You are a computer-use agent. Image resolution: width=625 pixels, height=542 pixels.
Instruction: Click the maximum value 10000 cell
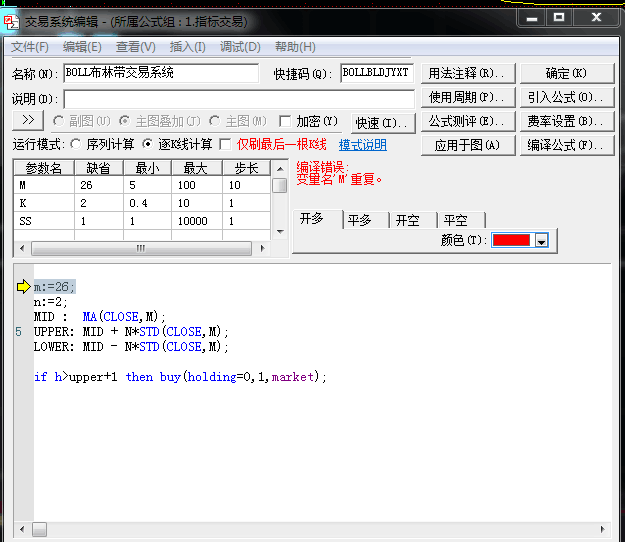[x=197, y=221]
